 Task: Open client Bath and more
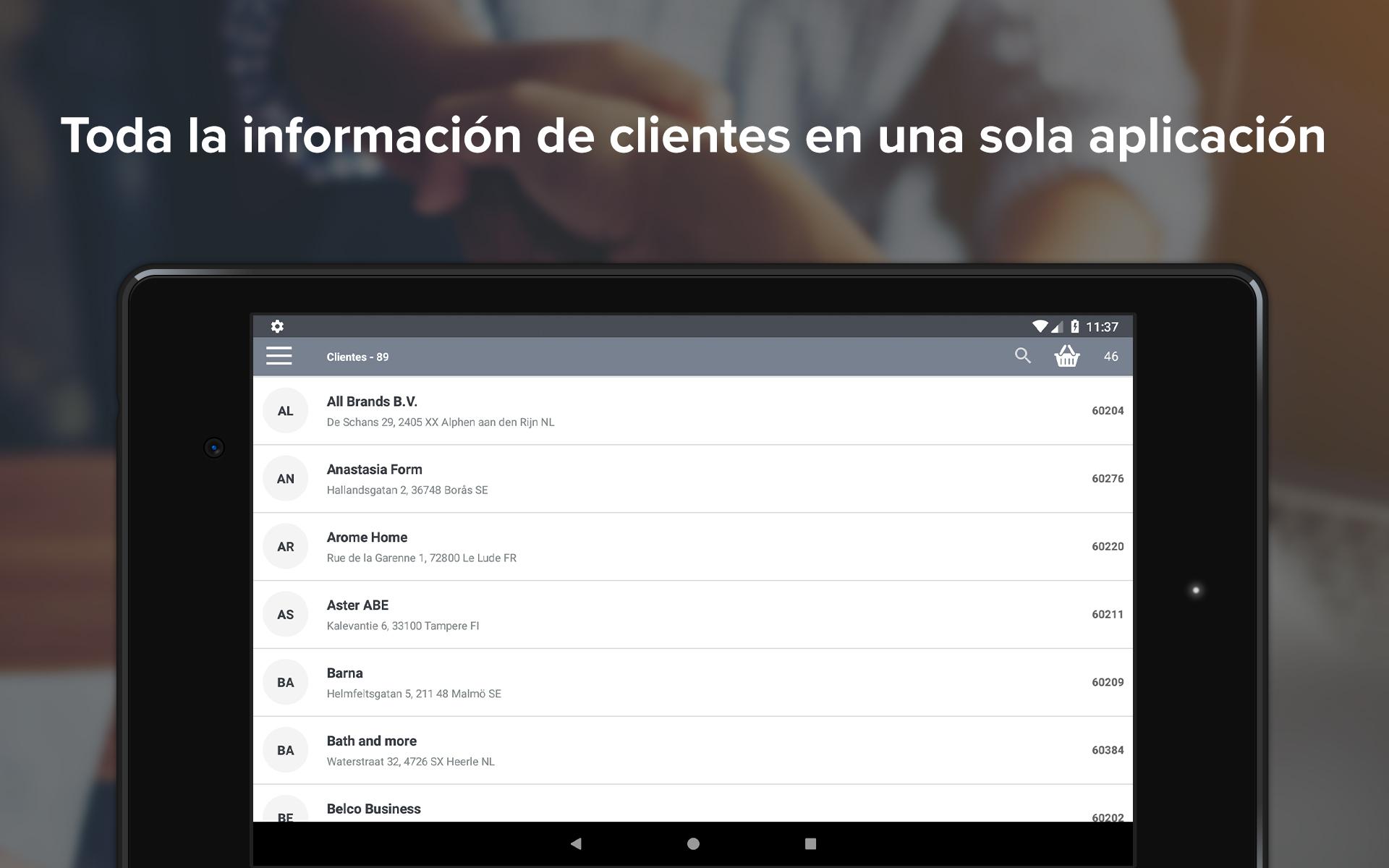coord(692,750)
